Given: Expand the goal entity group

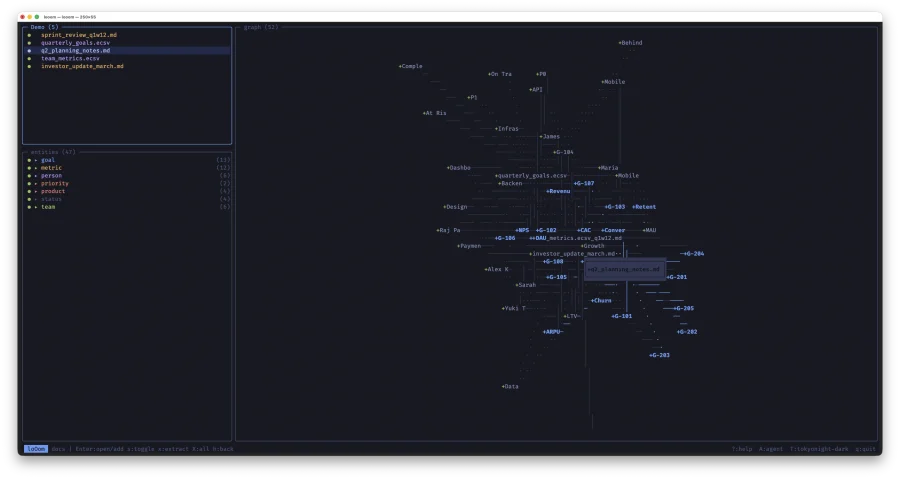Looking at the screenshot, I should (36, 160).
